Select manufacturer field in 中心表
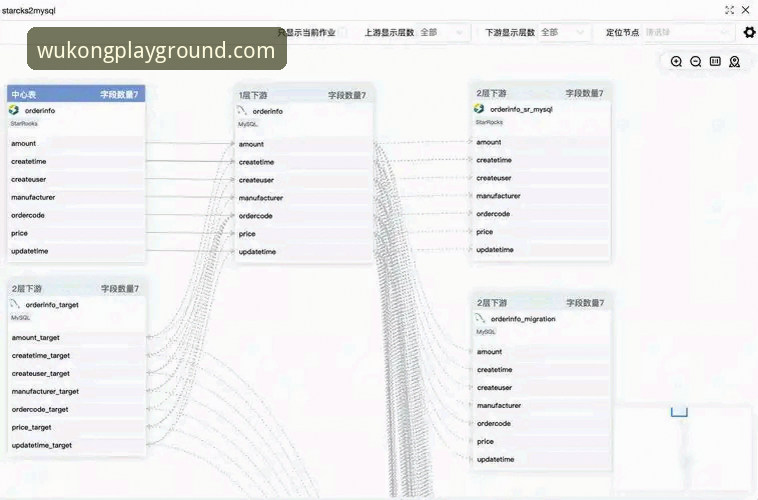The height and width of the screenshot is (500, 758). pos(76,197)
